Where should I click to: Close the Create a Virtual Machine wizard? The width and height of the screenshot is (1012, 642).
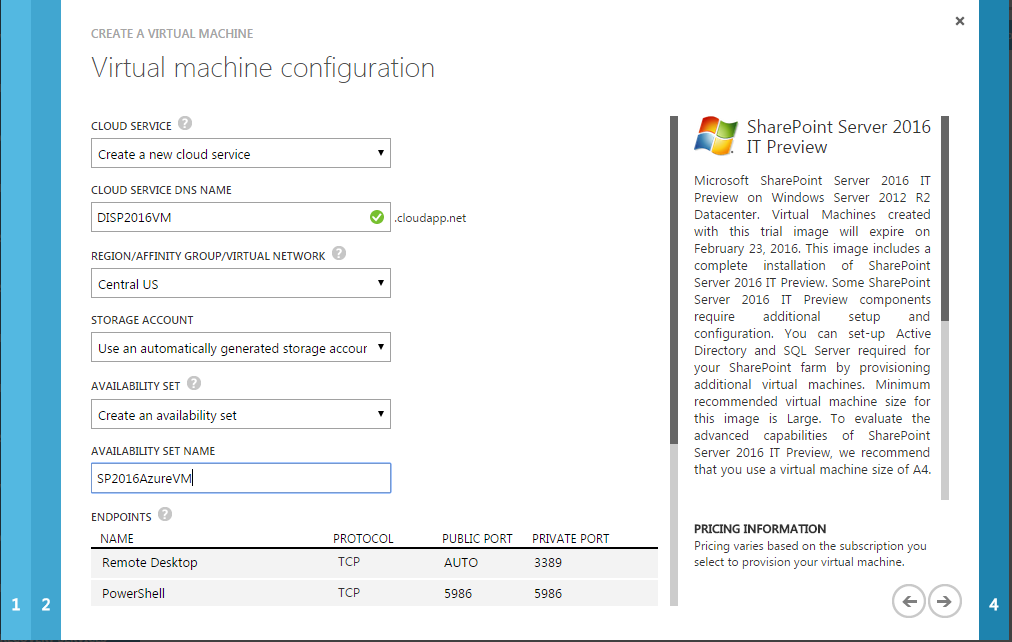tap(960, 21)
